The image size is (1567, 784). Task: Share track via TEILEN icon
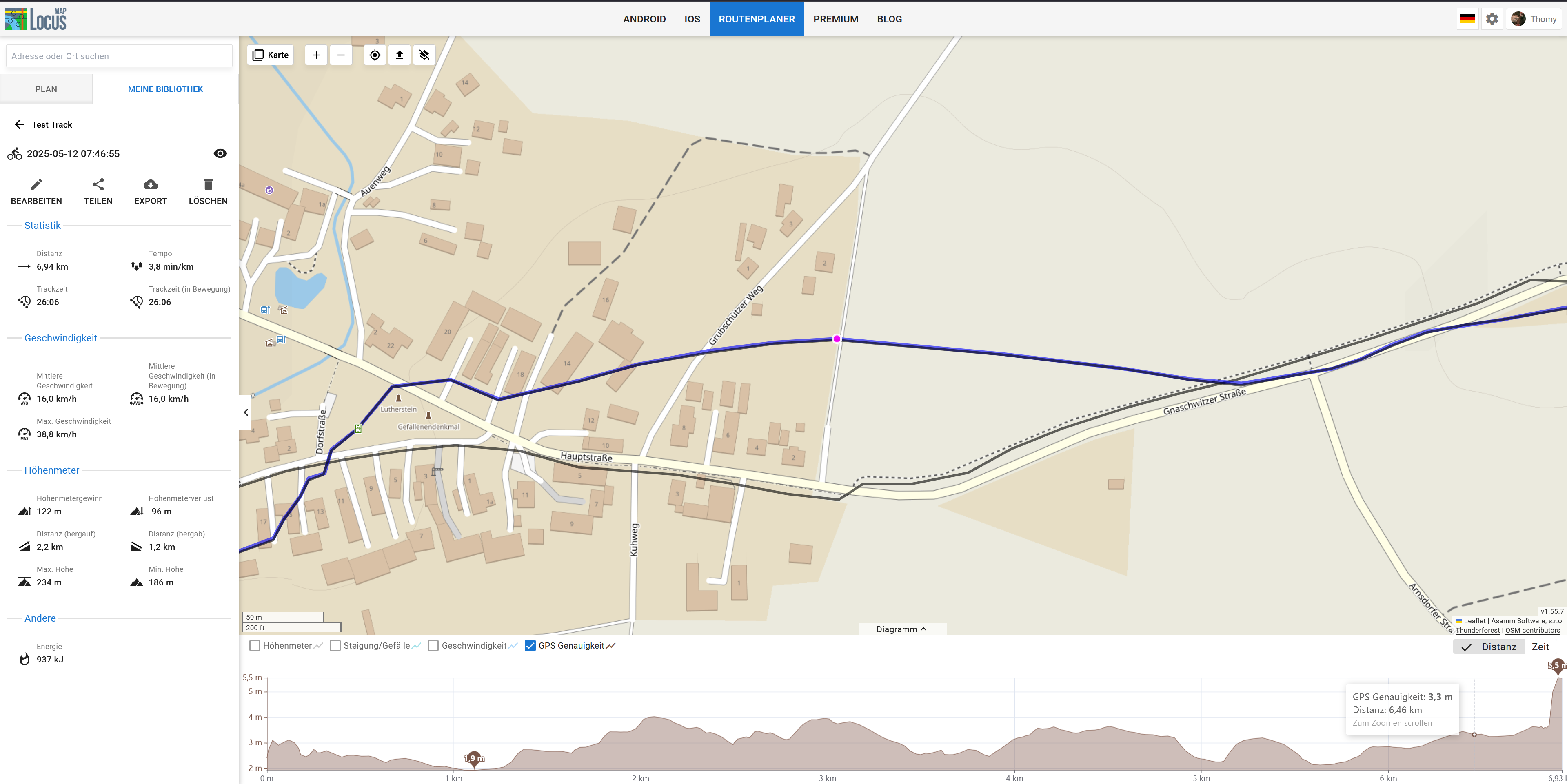pyautogui.click(x=98, y=184)
